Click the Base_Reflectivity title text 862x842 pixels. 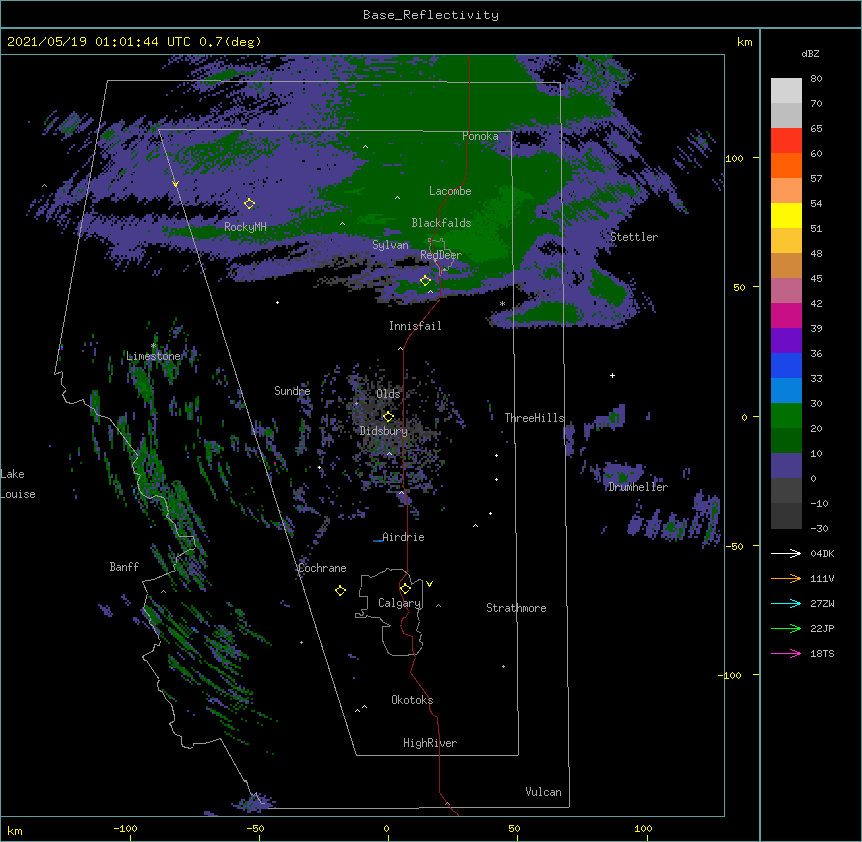[430, 15]
